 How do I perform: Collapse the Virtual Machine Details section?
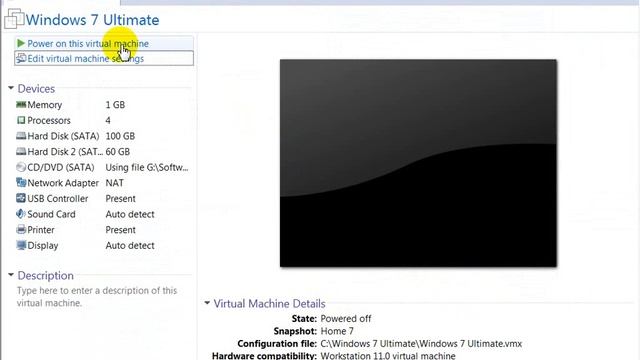207,303
